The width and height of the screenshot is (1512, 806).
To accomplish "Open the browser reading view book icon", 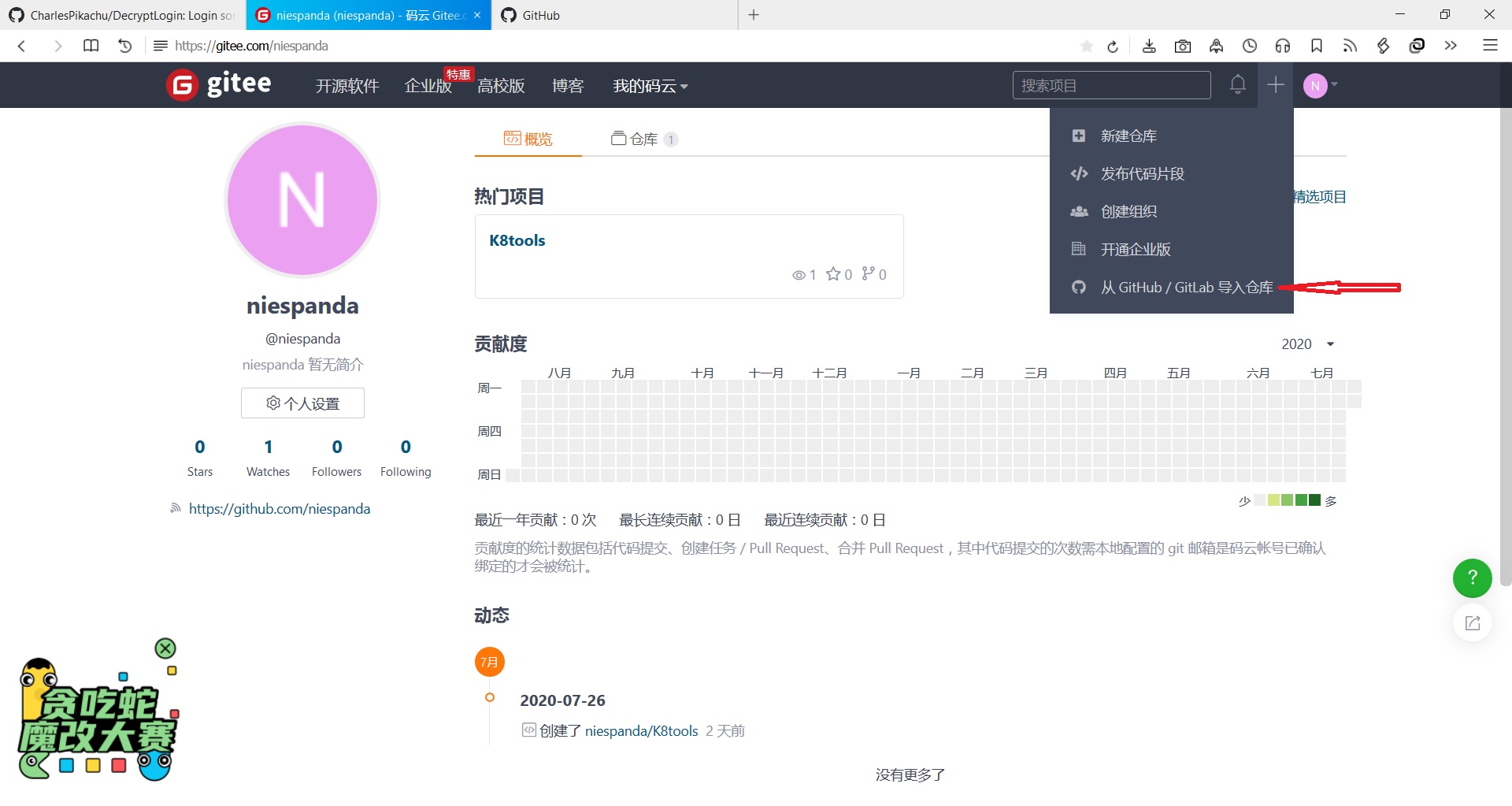I will [91, 46].
